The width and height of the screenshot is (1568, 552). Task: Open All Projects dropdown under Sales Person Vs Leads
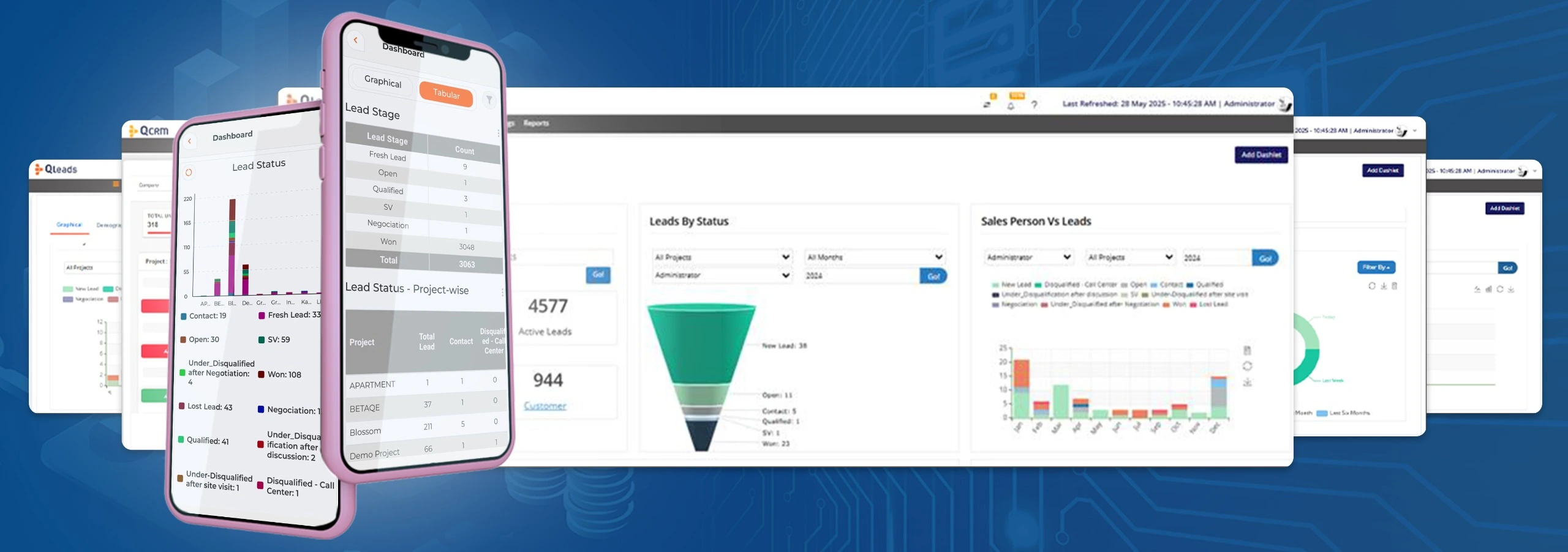(1131, 257)
